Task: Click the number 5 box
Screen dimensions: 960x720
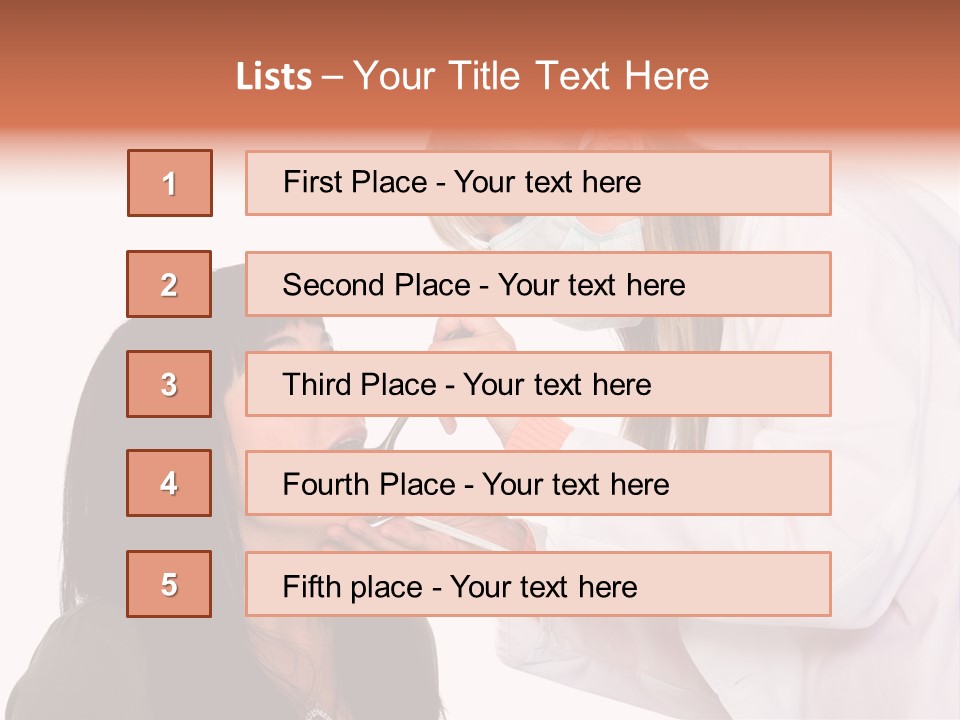Action: [x=169, y=584]
